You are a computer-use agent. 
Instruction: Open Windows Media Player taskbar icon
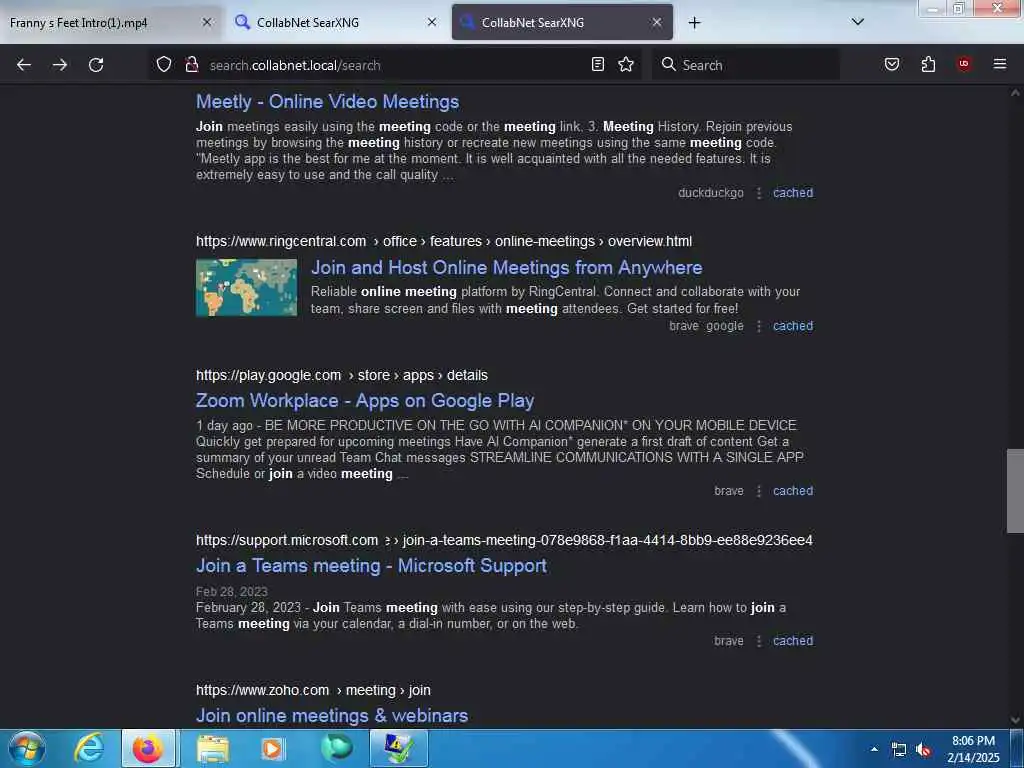coord(273,748)
